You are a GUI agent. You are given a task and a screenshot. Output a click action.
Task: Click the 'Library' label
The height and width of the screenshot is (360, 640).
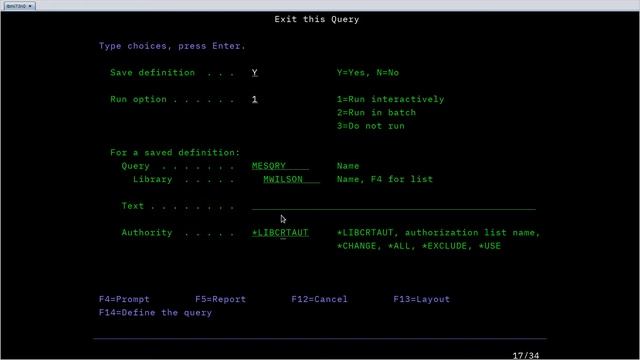pos(152,179)
